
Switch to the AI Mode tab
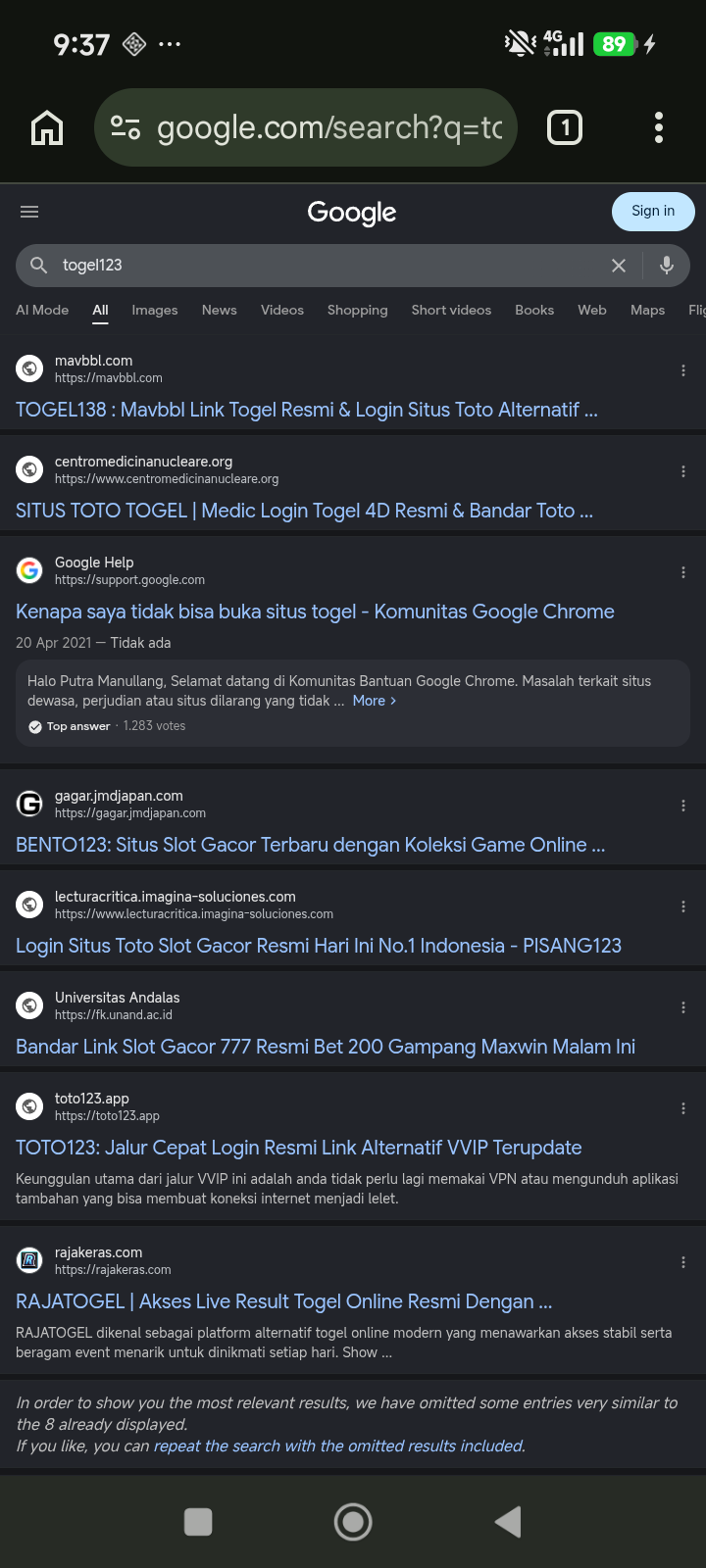pos(42,310)
